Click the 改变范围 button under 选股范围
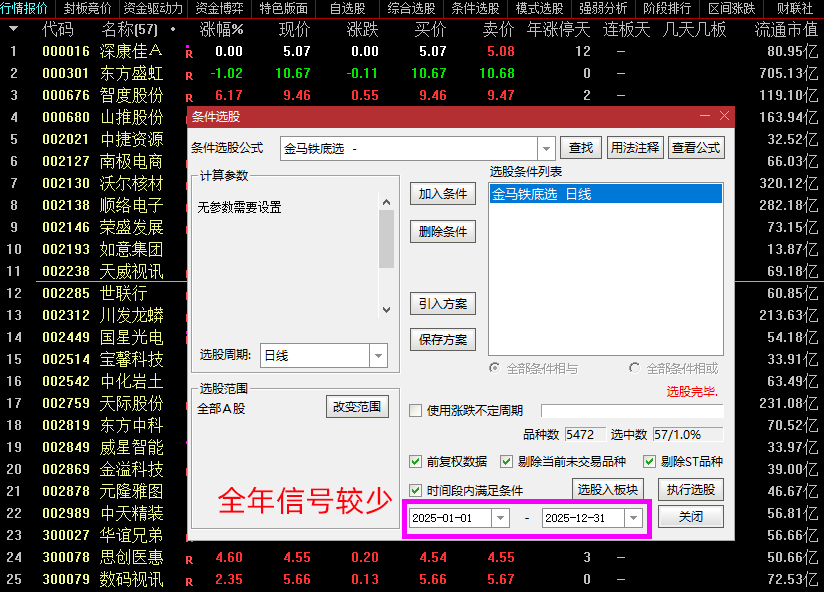824x592 pixels. (x=356, y=406)
